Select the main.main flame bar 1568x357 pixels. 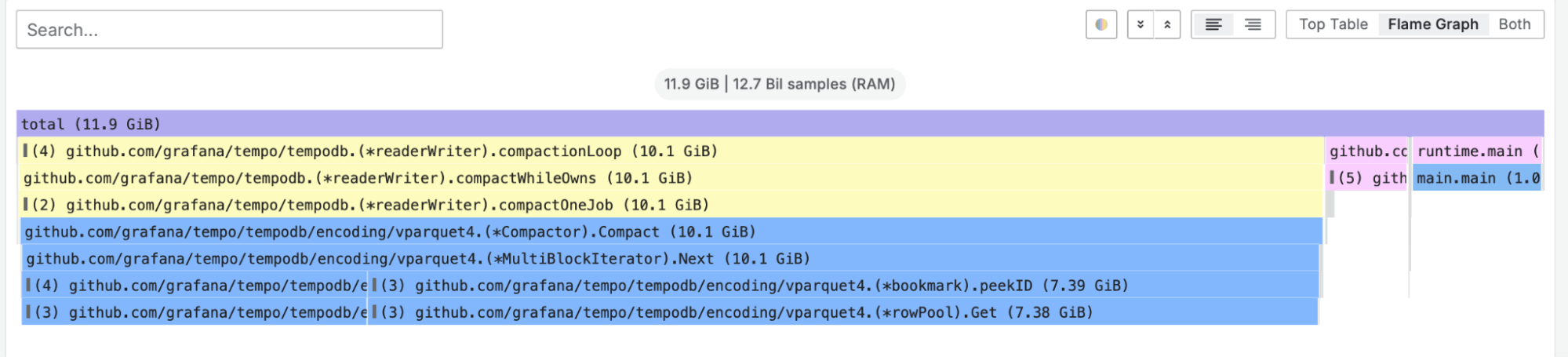1477,178
